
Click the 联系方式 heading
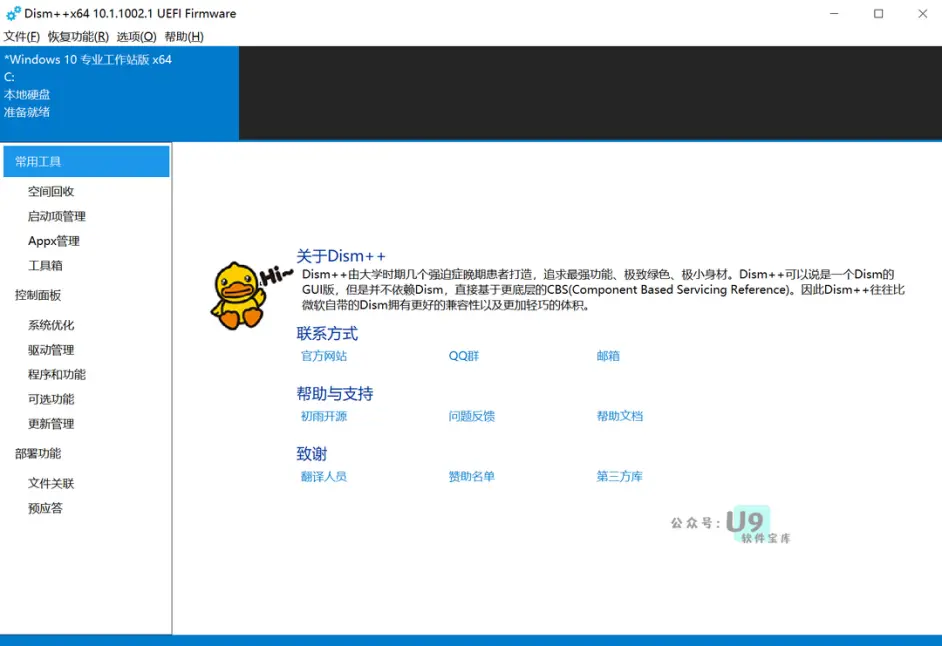[327, 334]
